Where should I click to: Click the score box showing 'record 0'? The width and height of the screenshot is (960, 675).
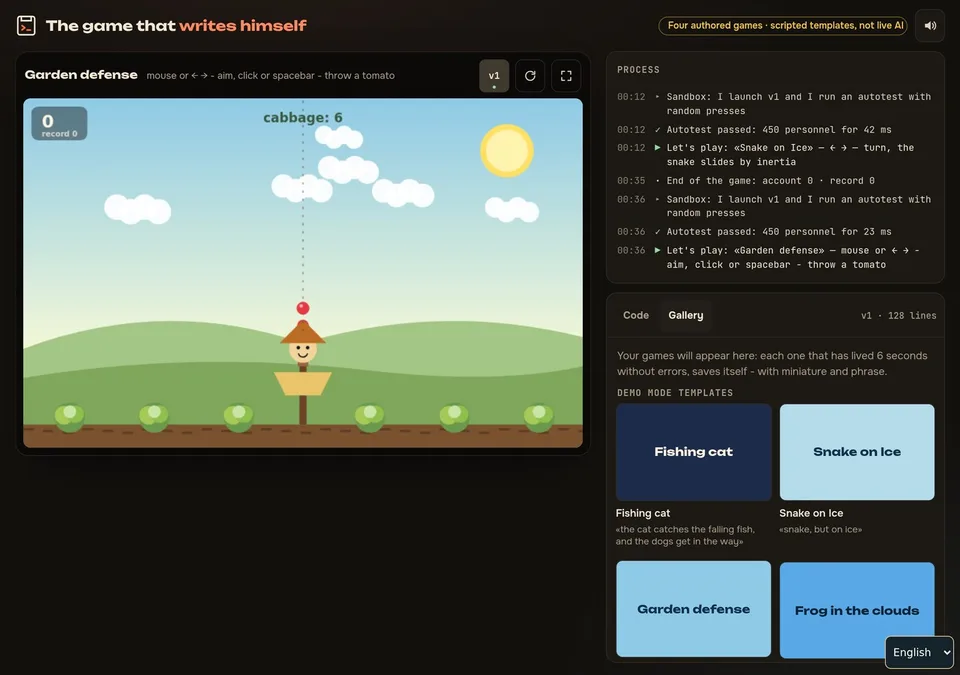pyautogui.click(x=59, y=124)
